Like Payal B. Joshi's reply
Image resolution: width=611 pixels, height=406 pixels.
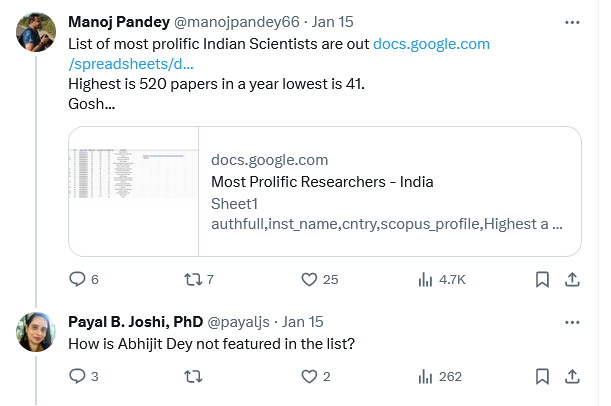click(x=310, y=376)
